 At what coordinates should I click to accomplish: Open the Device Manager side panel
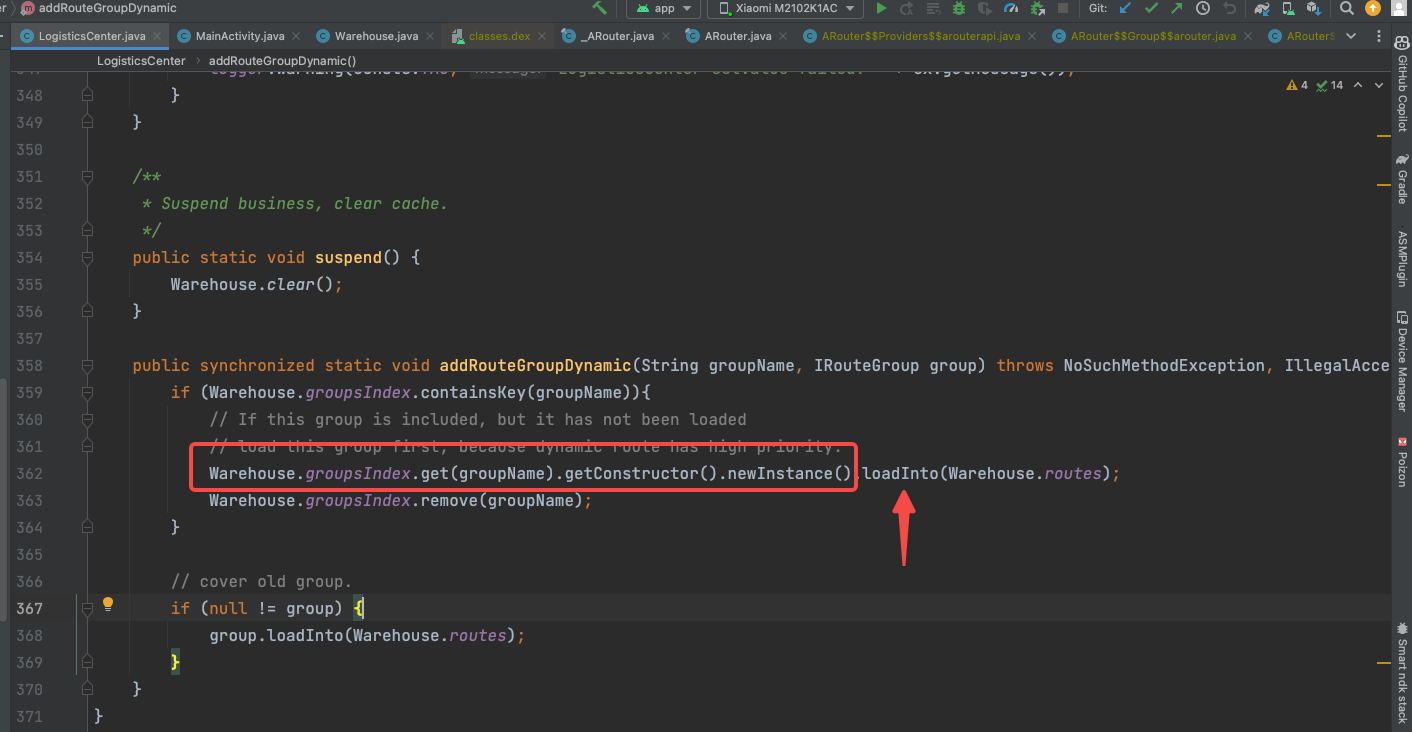(1402, 361)
